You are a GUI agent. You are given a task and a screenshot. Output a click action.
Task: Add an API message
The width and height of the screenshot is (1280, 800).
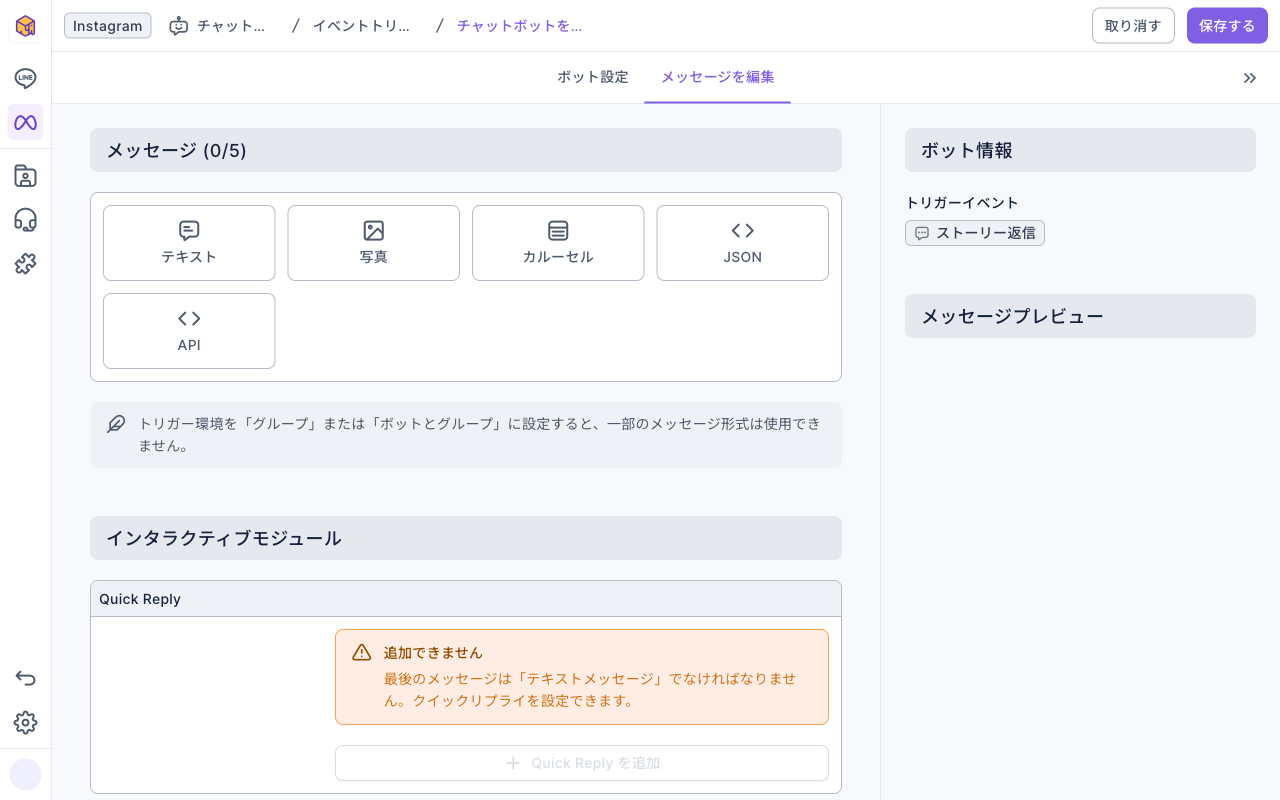click(189, 331)
